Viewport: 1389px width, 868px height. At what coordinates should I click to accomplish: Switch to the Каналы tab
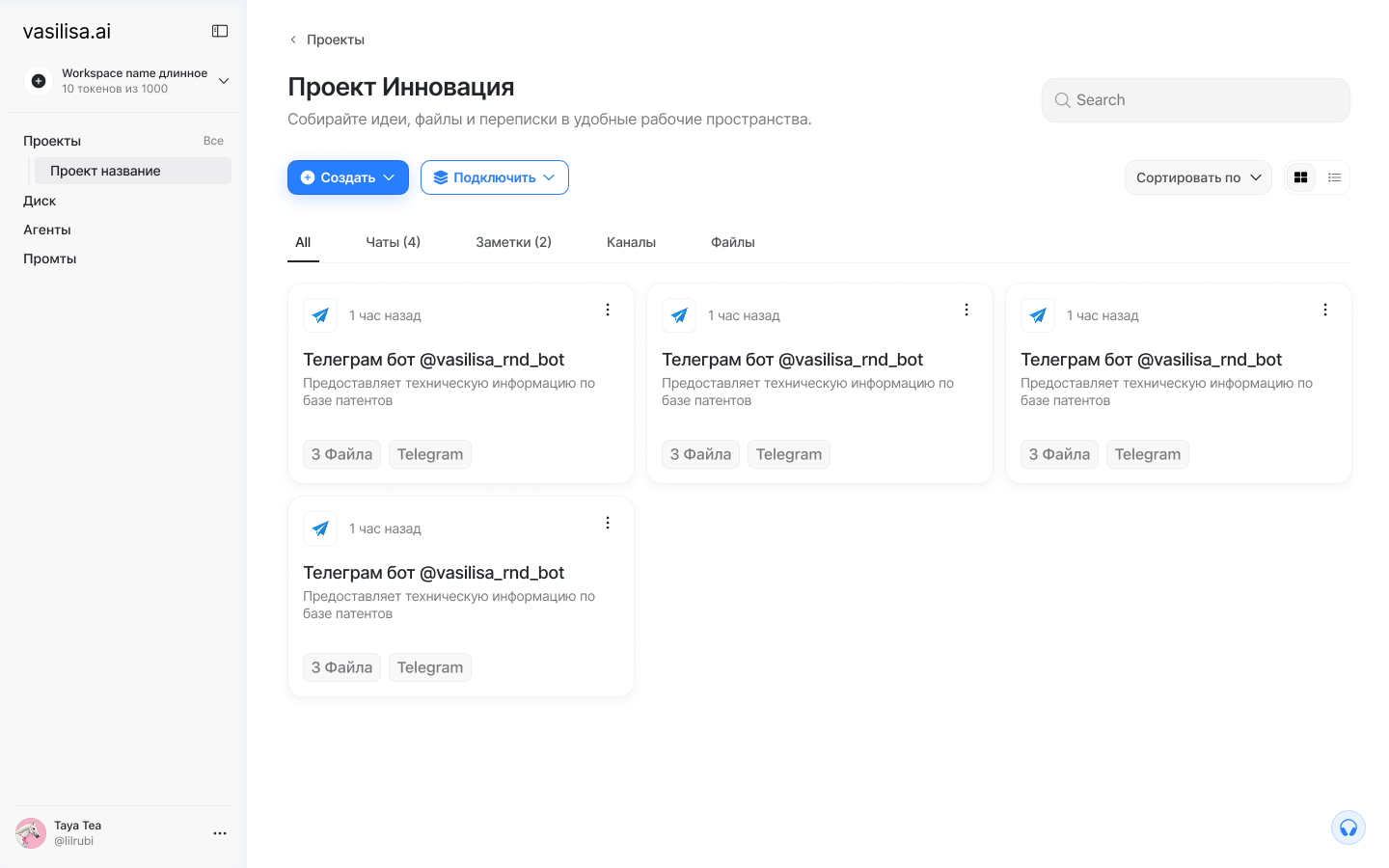(x=632, y=242)
